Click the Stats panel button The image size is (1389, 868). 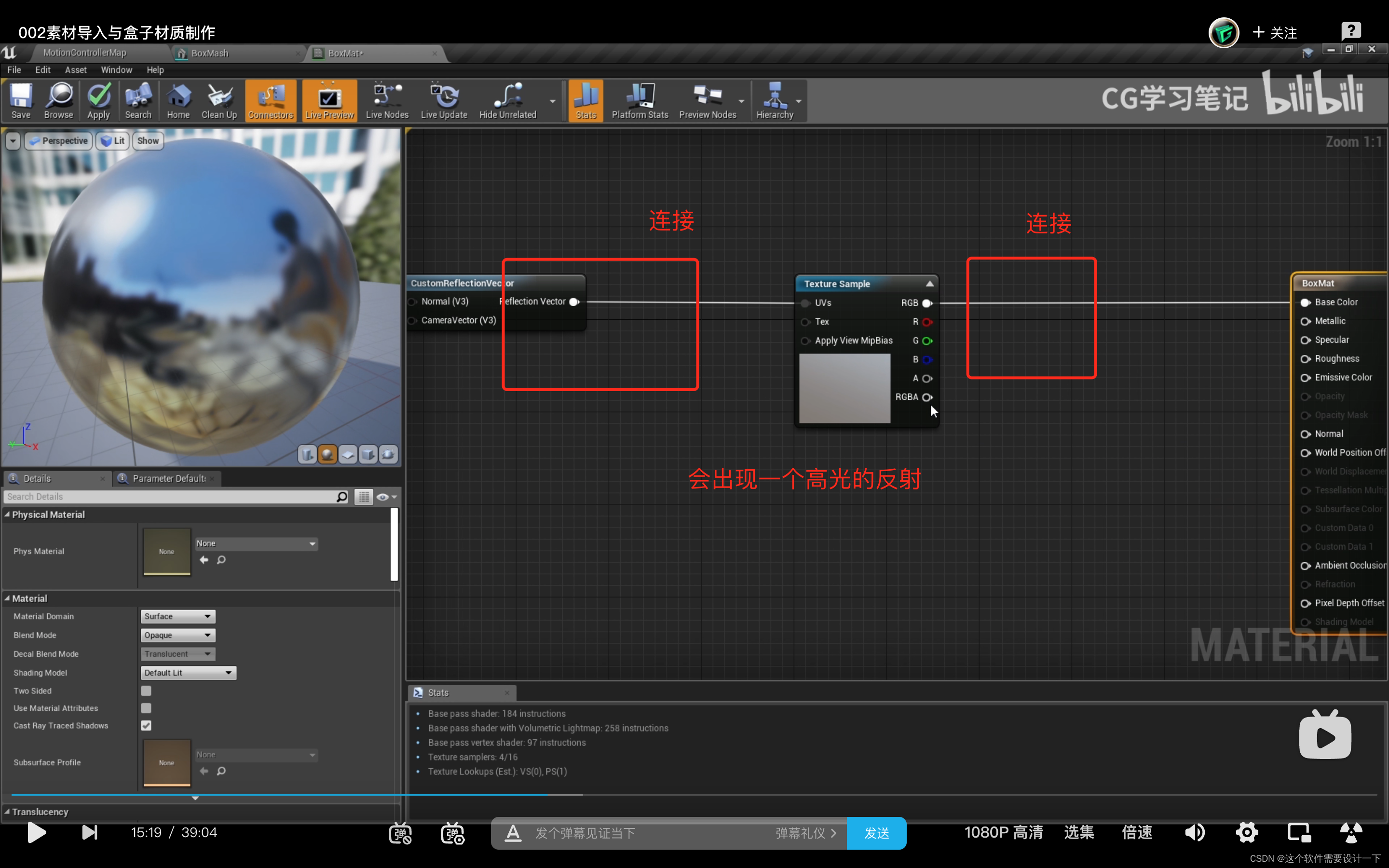coord(586,100)
